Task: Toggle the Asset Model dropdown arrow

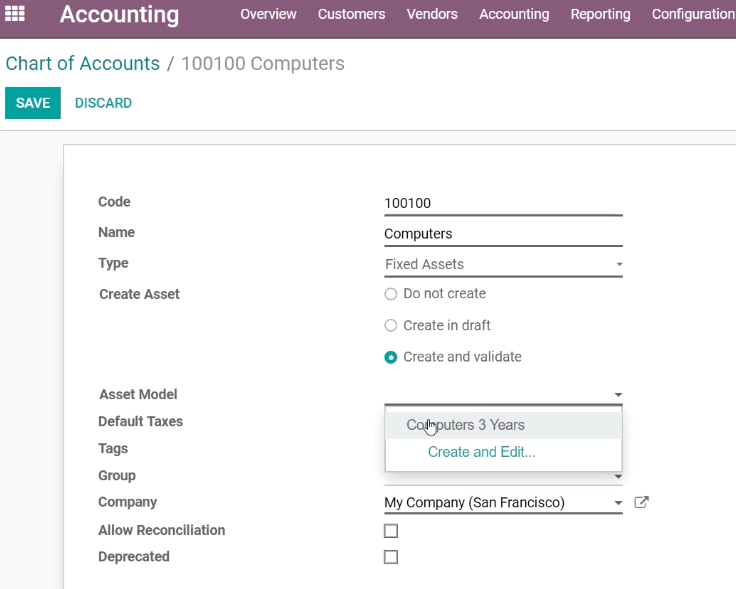Action: point(618,395)
